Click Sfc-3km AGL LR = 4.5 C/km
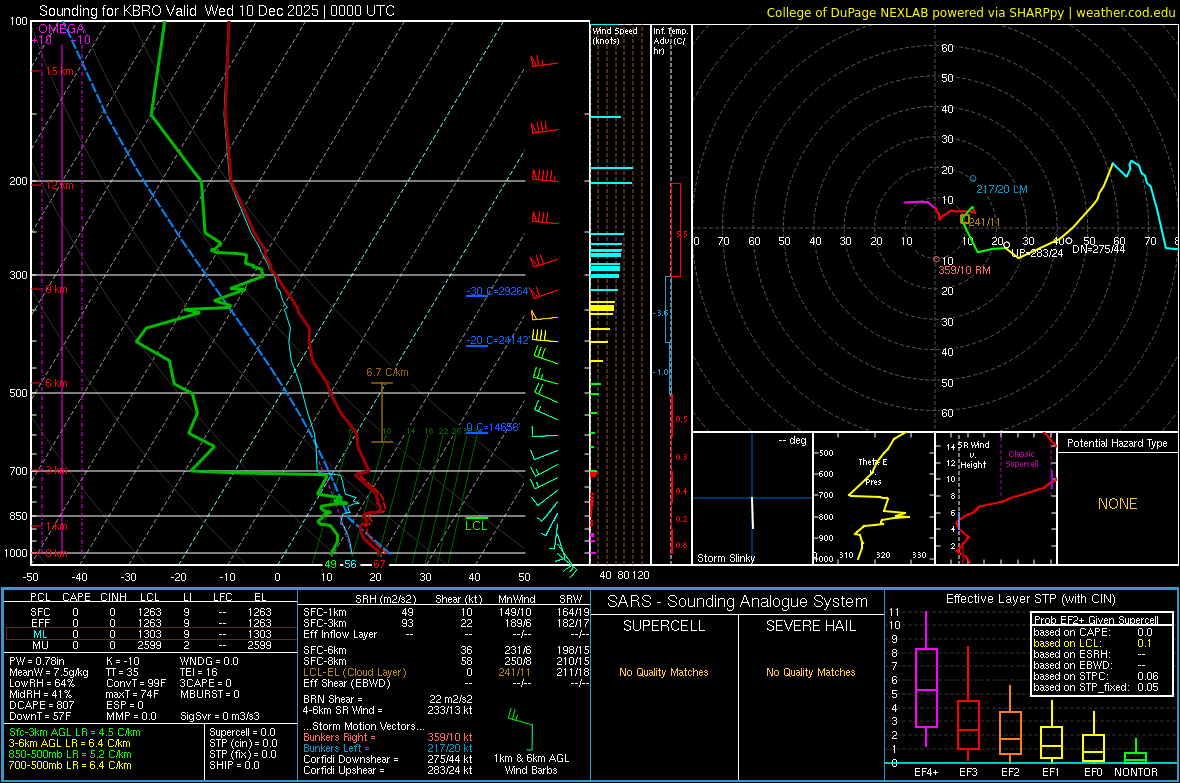 75,732
